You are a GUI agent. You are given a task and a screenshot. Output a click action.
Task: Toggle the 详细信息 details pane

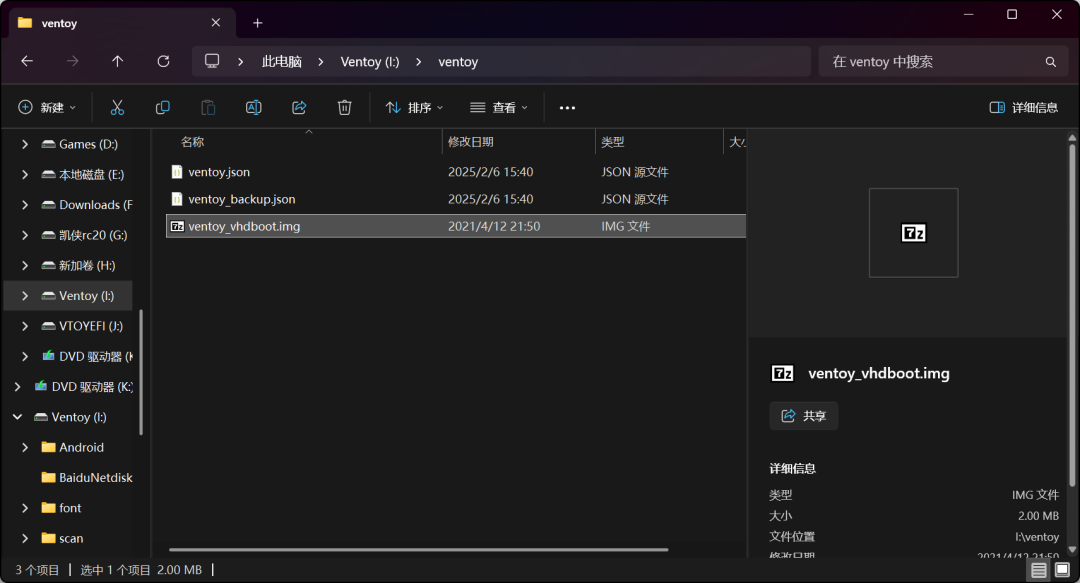coord(1023,107)
